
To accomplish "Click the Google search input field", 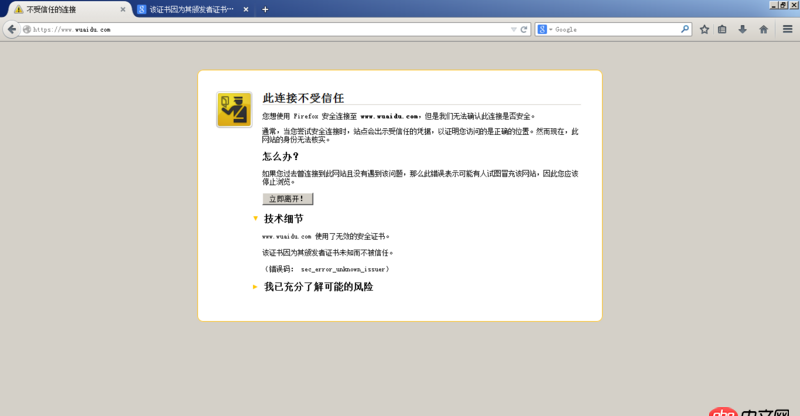I will [616, 30].
